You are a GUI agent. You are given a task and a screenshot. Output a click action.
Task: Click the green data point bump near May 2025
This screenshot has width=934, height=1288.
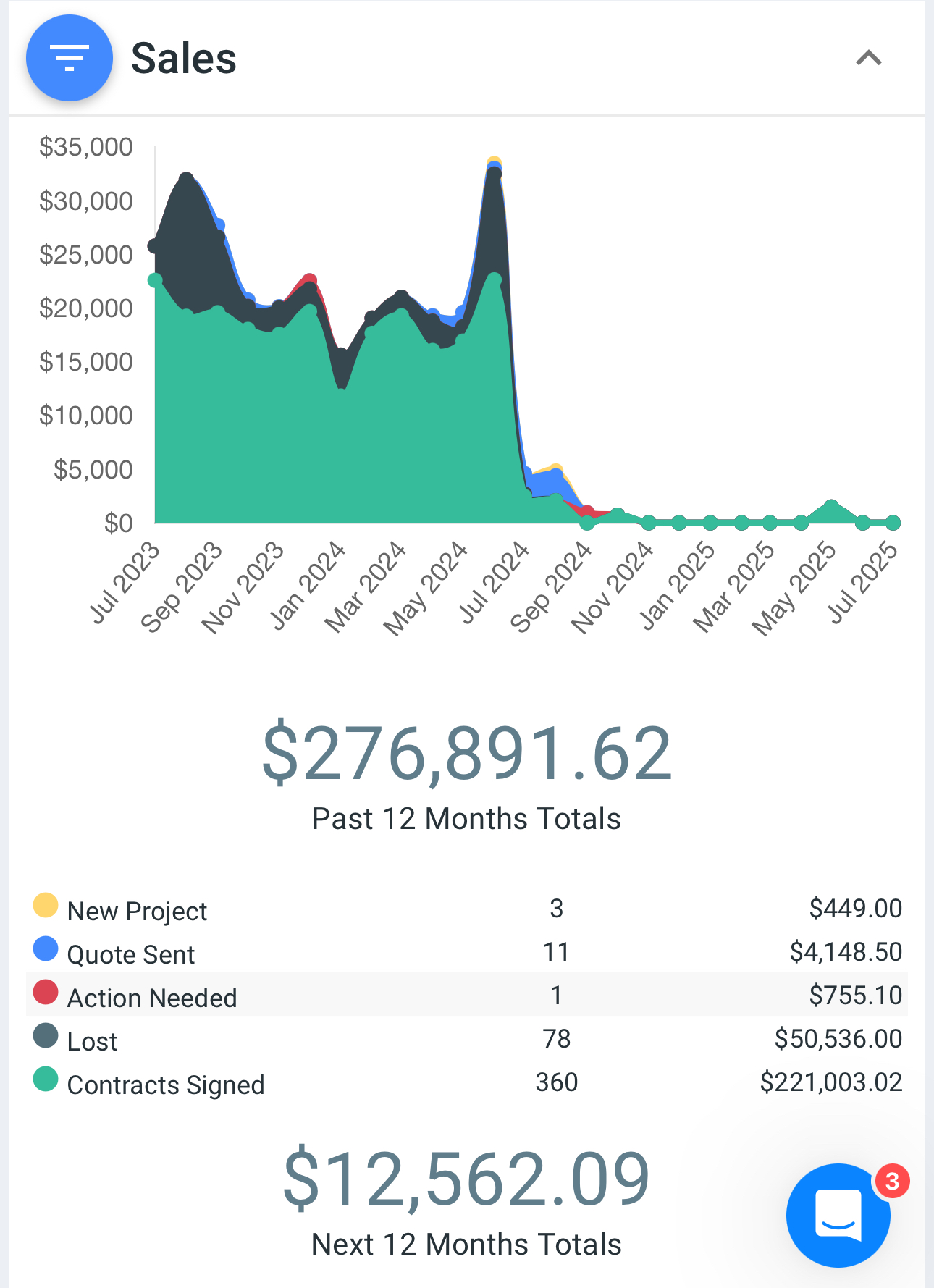[832, 507]
